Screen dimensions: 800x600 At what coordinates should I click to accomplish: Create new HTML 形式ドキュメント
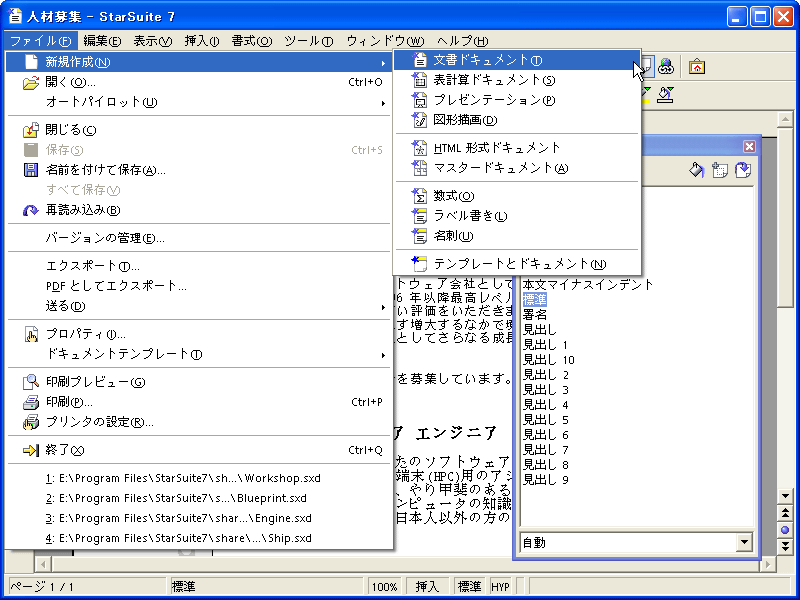point(517,148)
